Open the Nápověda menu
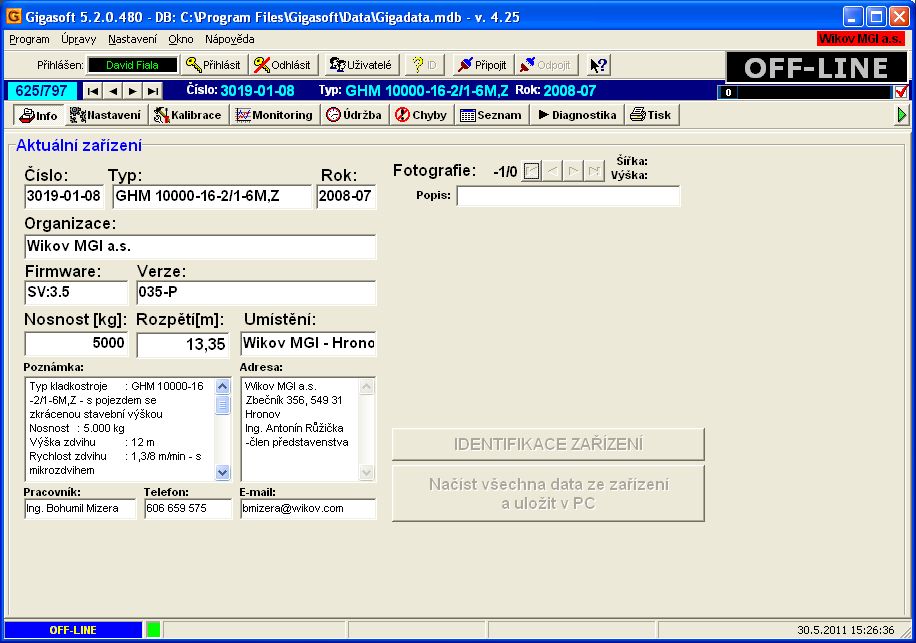 point(229,39)
